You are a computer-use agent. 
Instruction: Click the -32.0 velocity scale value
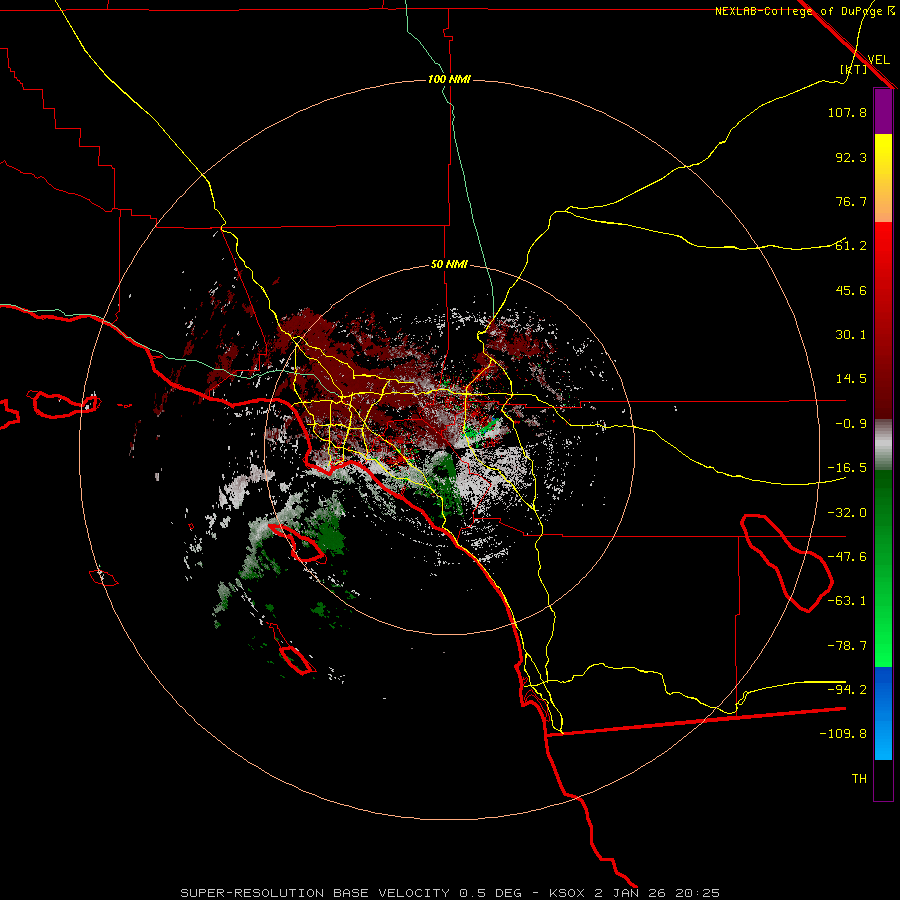847,513
